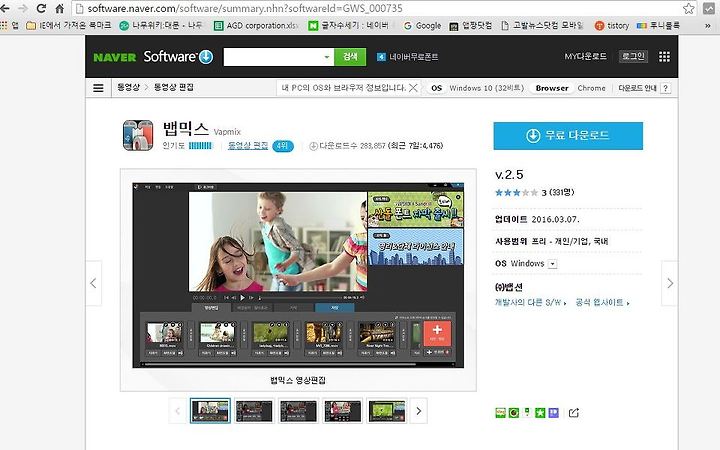The width and height of the screenshot is (720, 450).
Task: Click the Software download arrow logo icon
Action: 206,56
